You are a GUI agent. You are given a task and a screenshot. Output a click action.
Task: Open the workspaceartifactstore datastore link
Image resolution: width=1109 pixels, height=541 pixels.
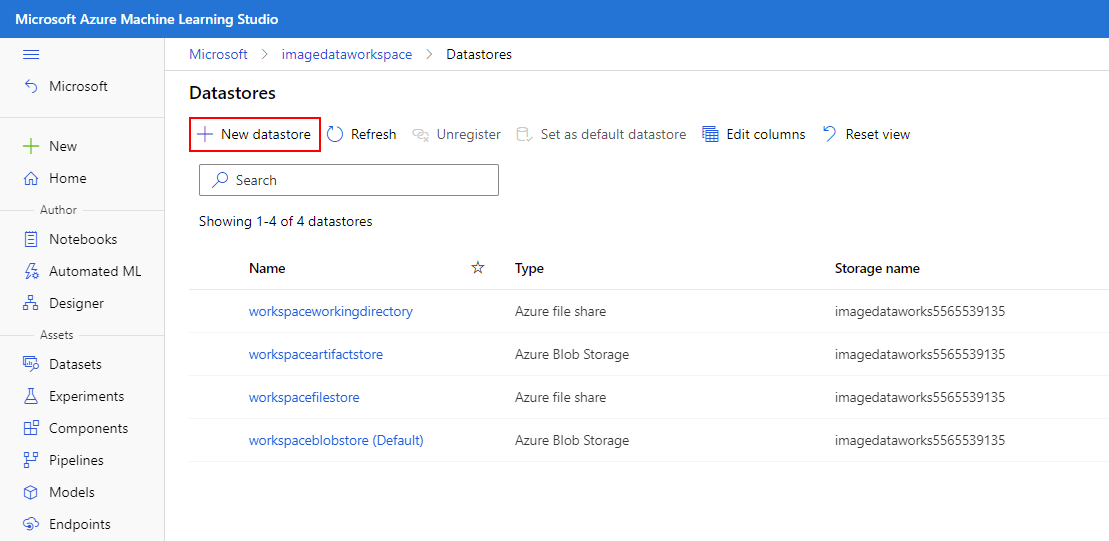coord(315,354)
